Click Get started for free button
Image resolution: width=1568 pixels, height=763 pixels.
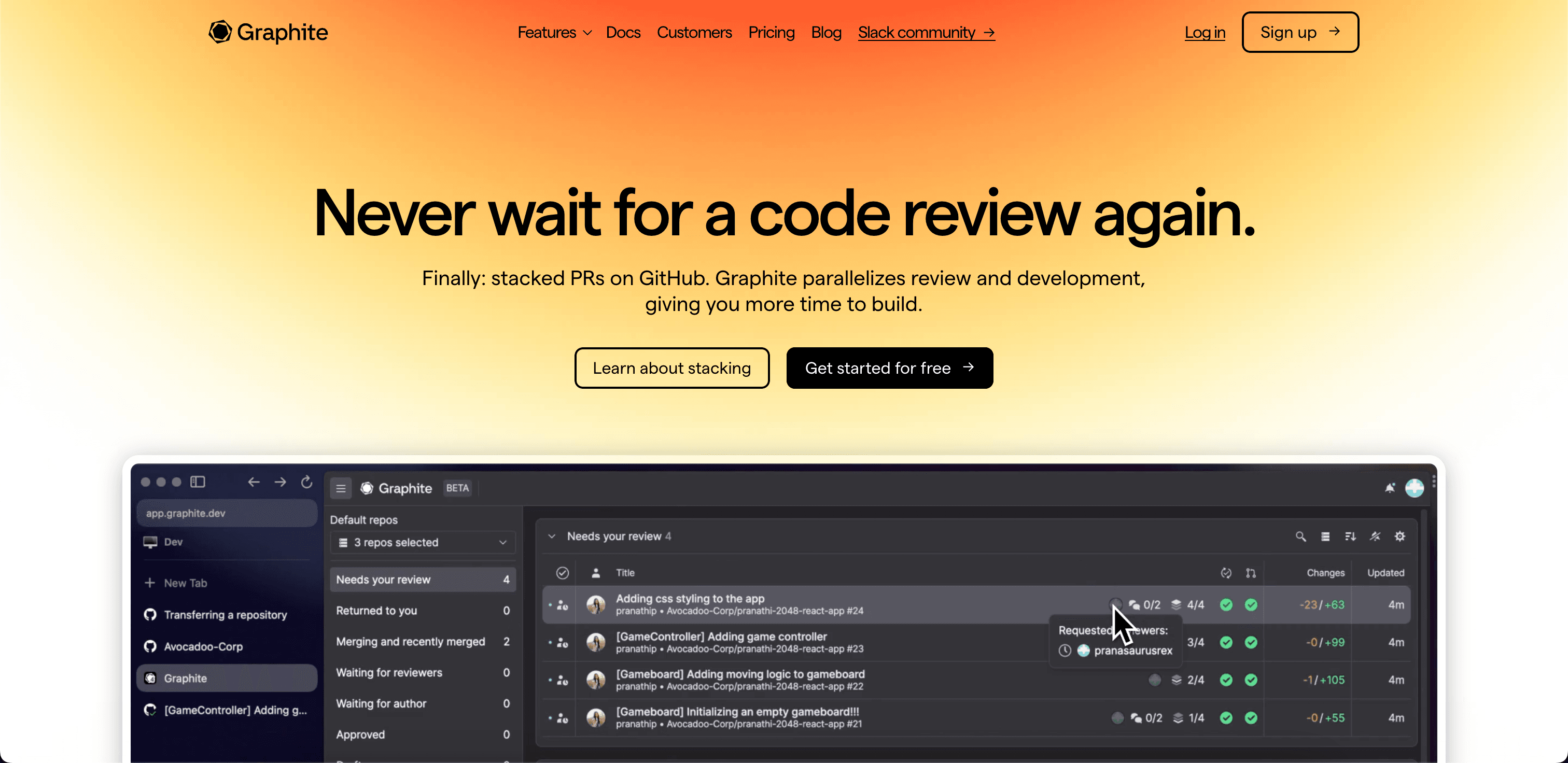(889, 368)
